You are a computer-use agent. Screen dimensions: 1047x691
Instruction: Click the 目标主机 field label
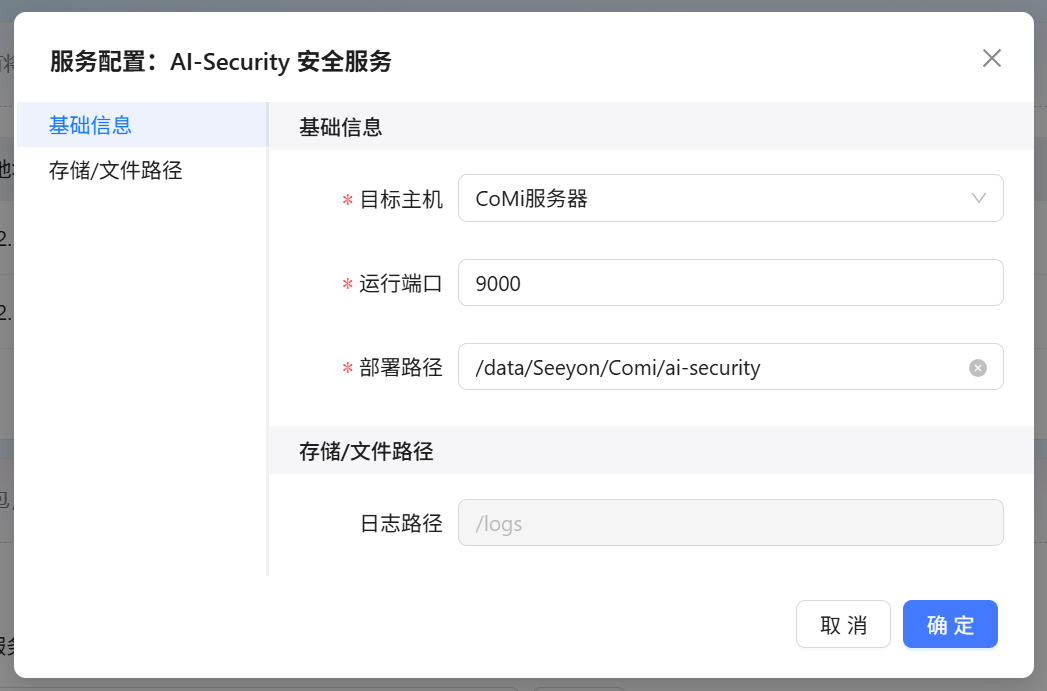pos(401,199)
